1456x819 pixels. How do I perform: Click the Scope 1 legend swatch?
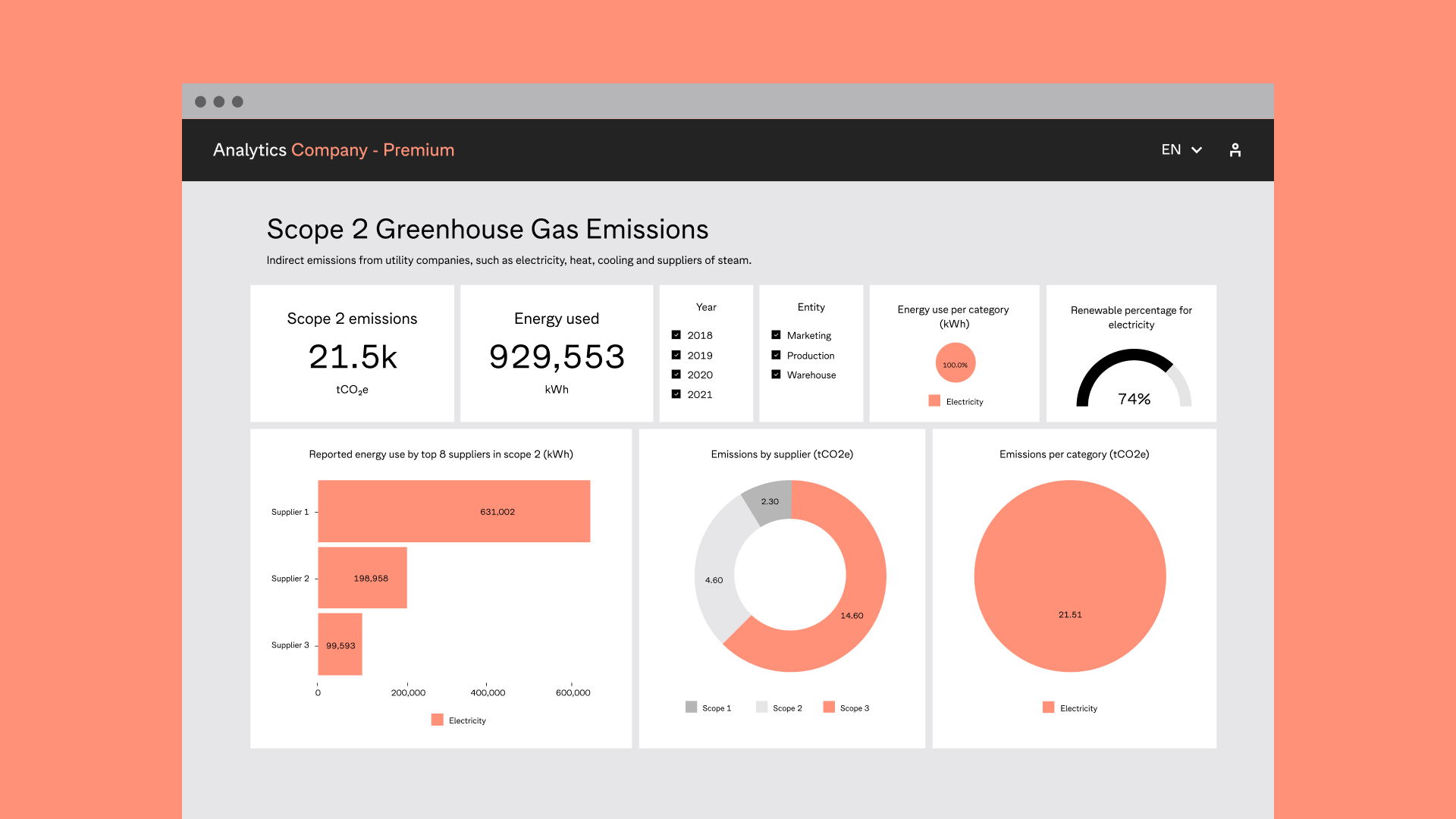[691, 707]
